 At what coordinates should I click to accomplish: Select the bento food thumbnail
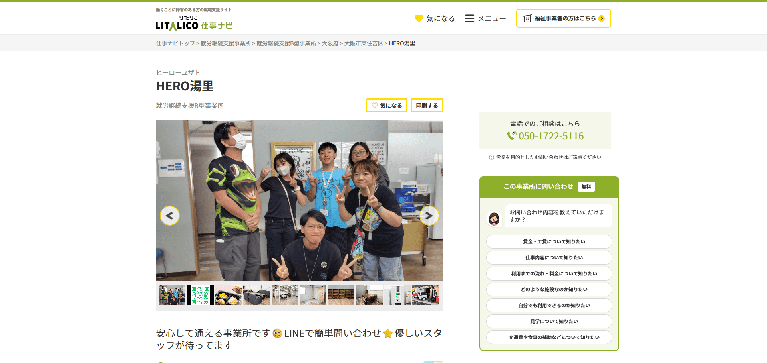tap(228, 295)
